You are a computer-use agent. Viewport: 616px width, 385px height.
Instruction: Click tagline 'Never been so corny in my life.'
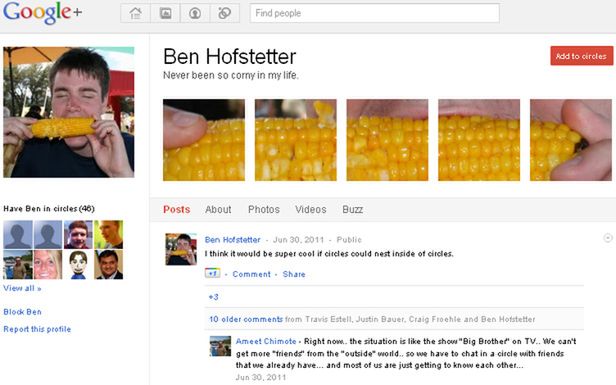(x=231, y=75)
